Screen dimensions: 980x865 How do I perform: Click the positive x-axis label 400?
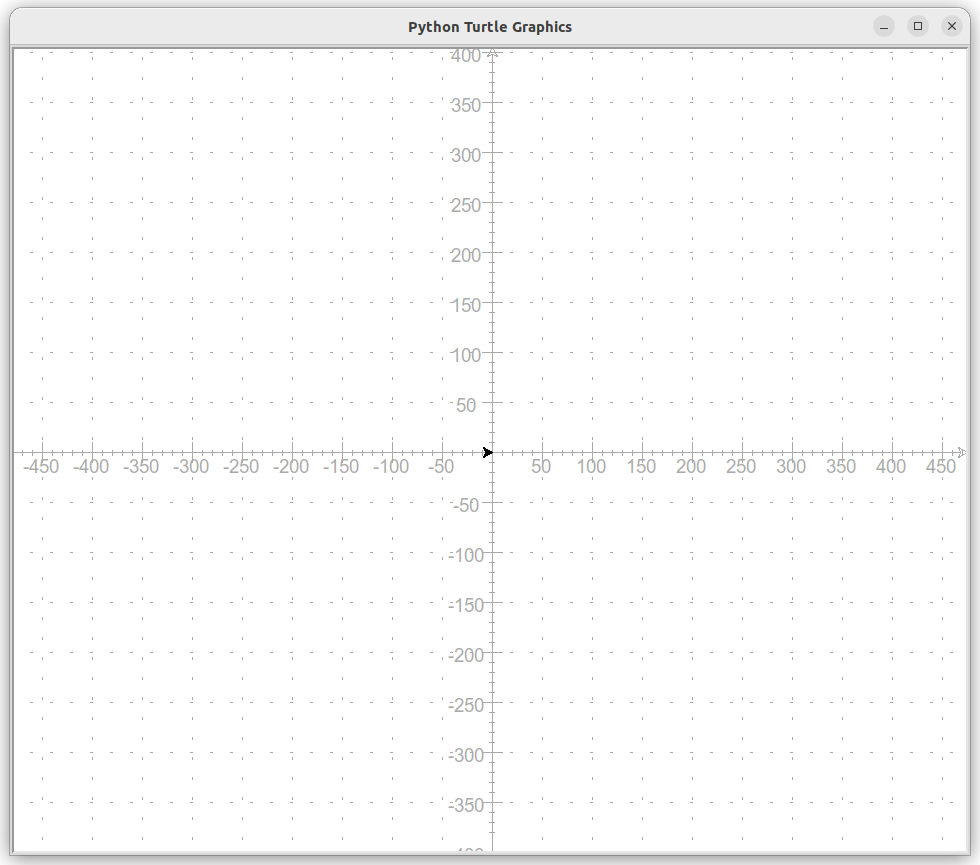(891, 466)
